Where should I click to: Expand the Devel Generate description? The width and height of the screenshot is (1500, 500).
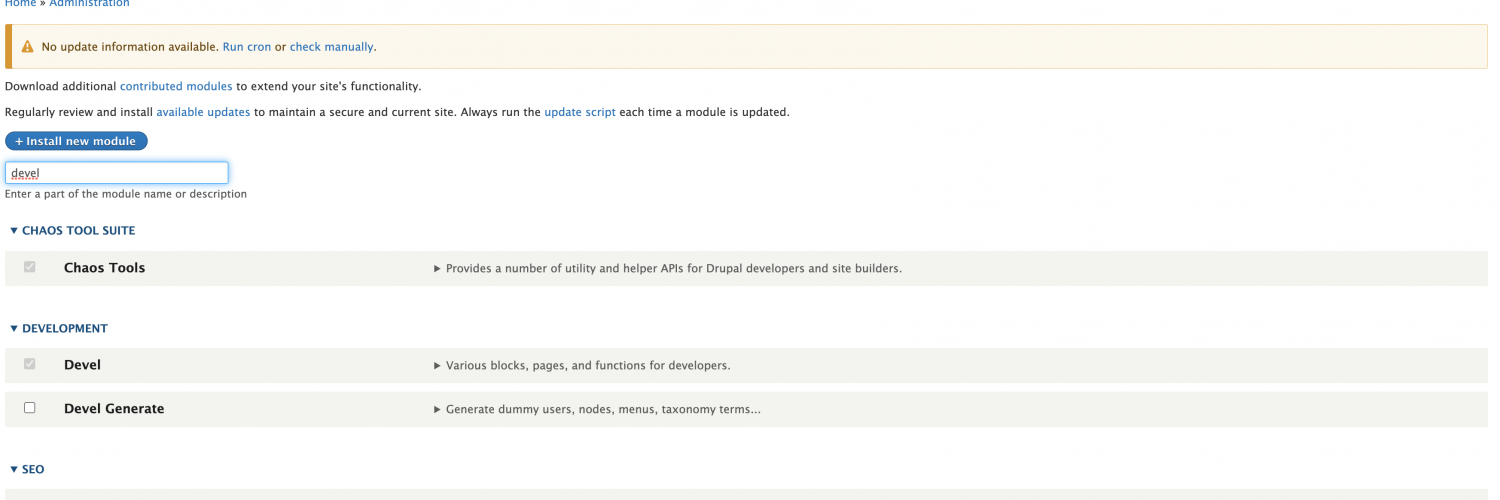coord(597,410)
